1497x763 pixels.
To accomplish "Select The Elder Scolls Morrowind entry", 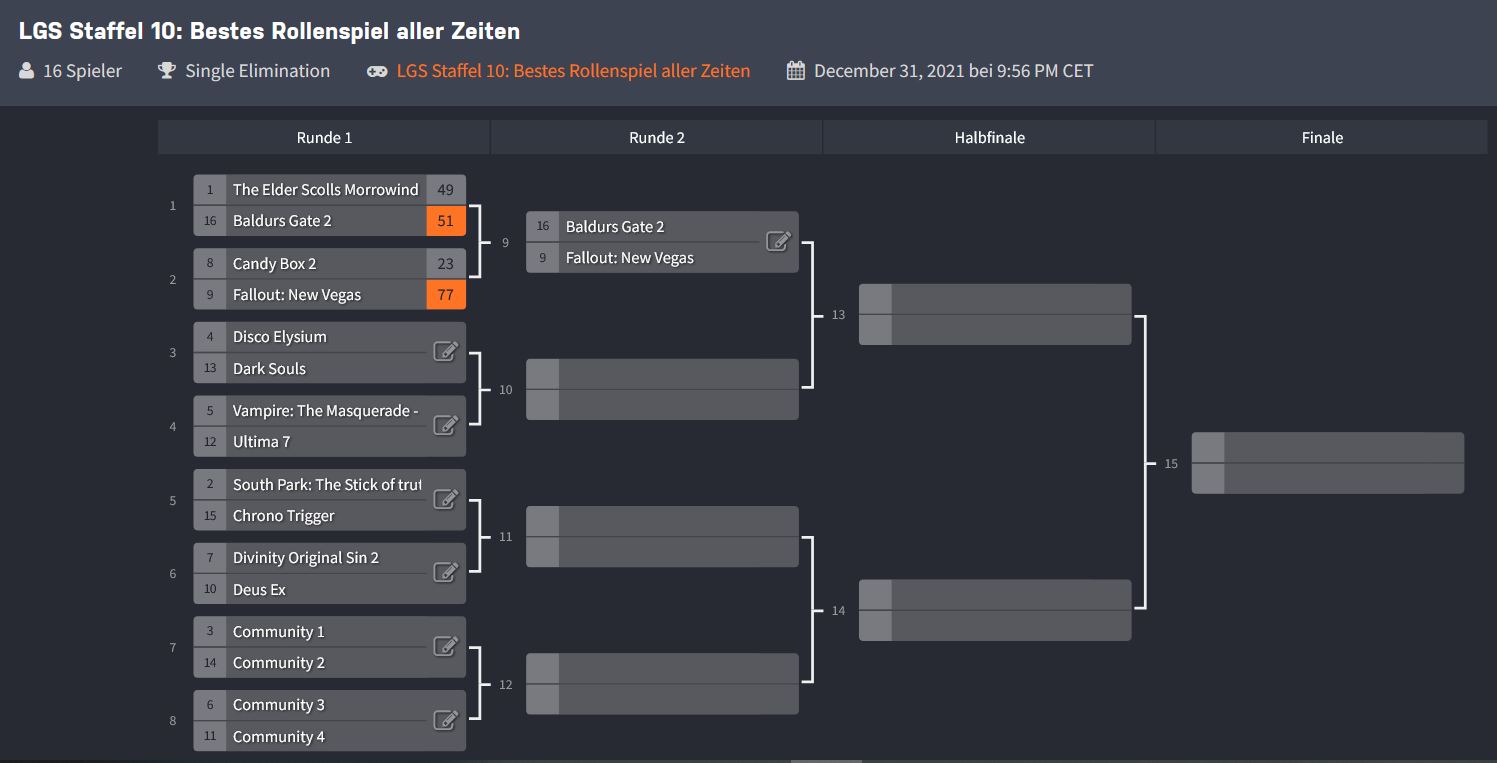I will pos(325,190).
